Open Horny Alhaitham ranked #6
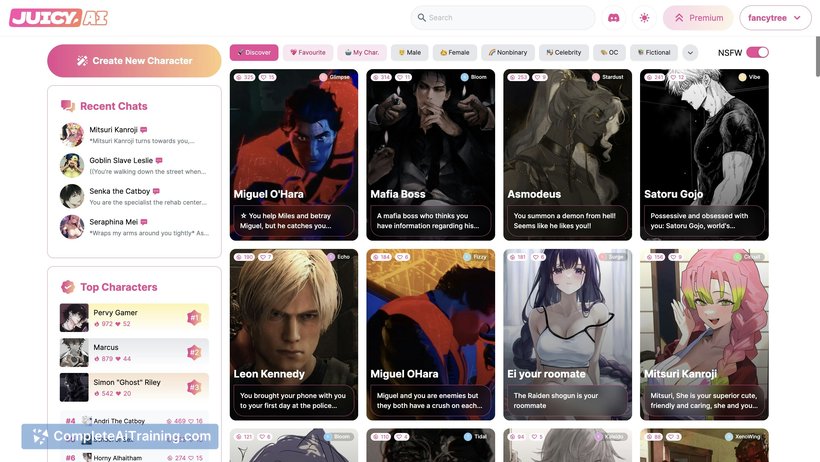This screenshot has width=820, height=462. coord(134,457)
